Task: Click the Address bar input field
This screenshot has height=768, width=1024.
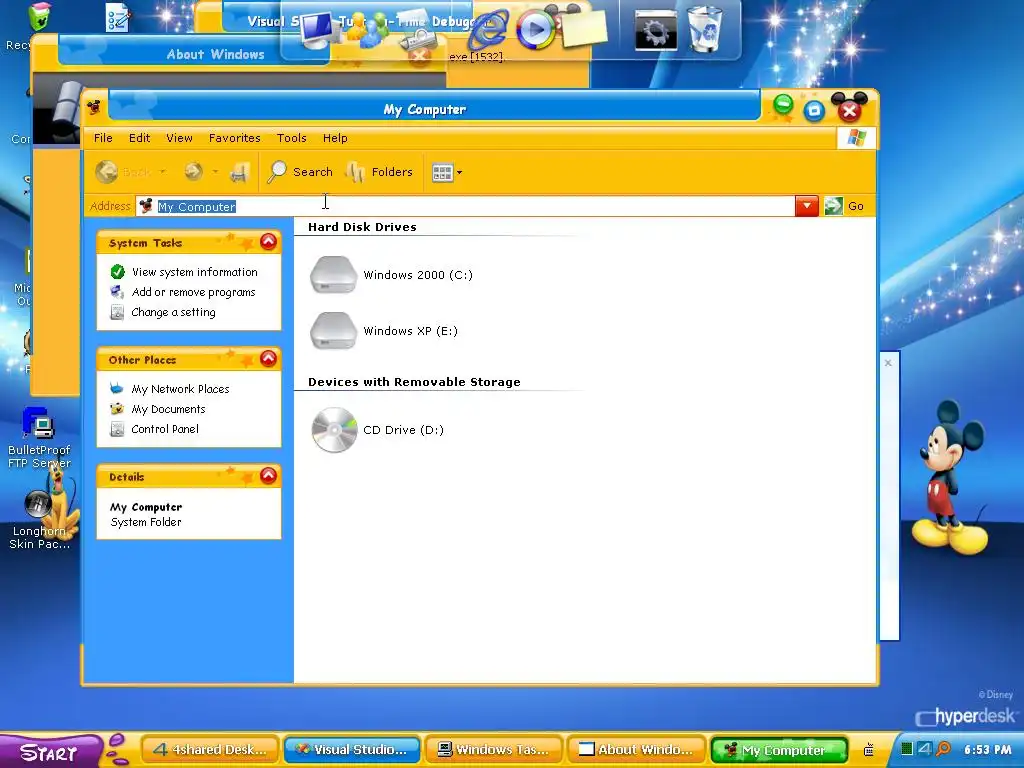Action: coord(465,206)
